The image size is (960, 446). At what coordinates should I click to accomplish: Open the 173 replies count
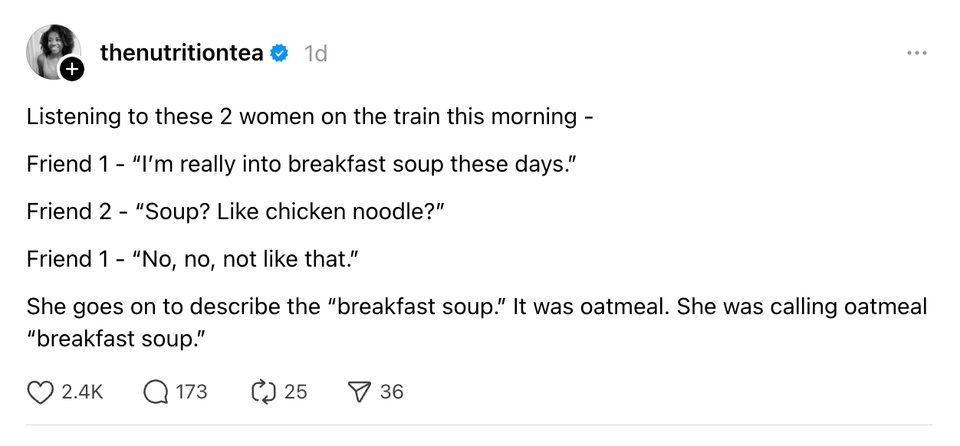click(x=192, y=392)
